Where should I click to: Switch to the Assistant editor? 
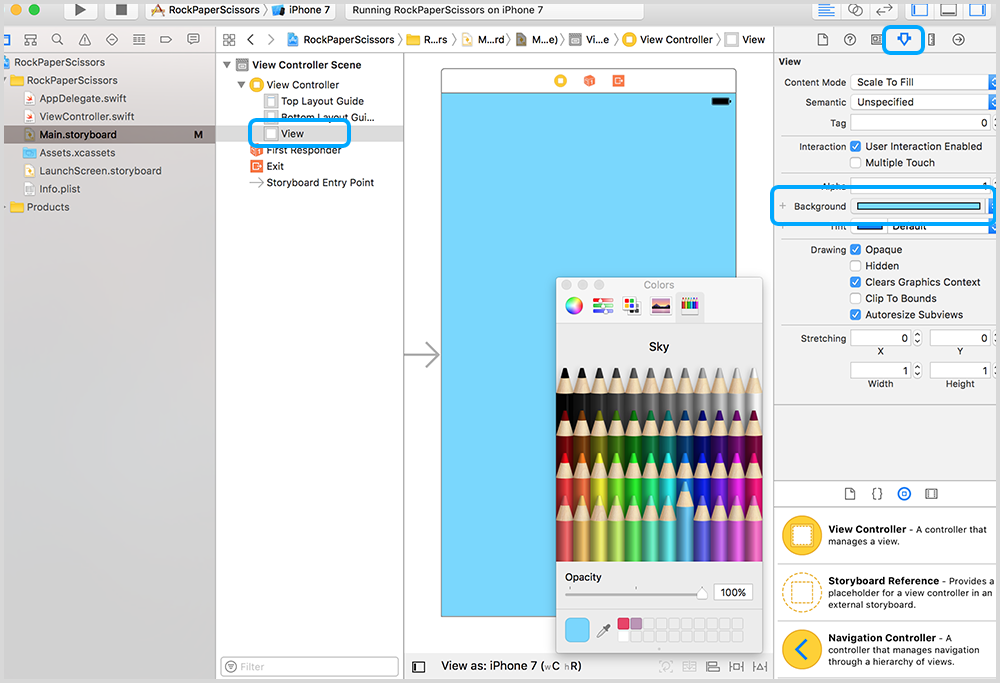click(855, 10)
